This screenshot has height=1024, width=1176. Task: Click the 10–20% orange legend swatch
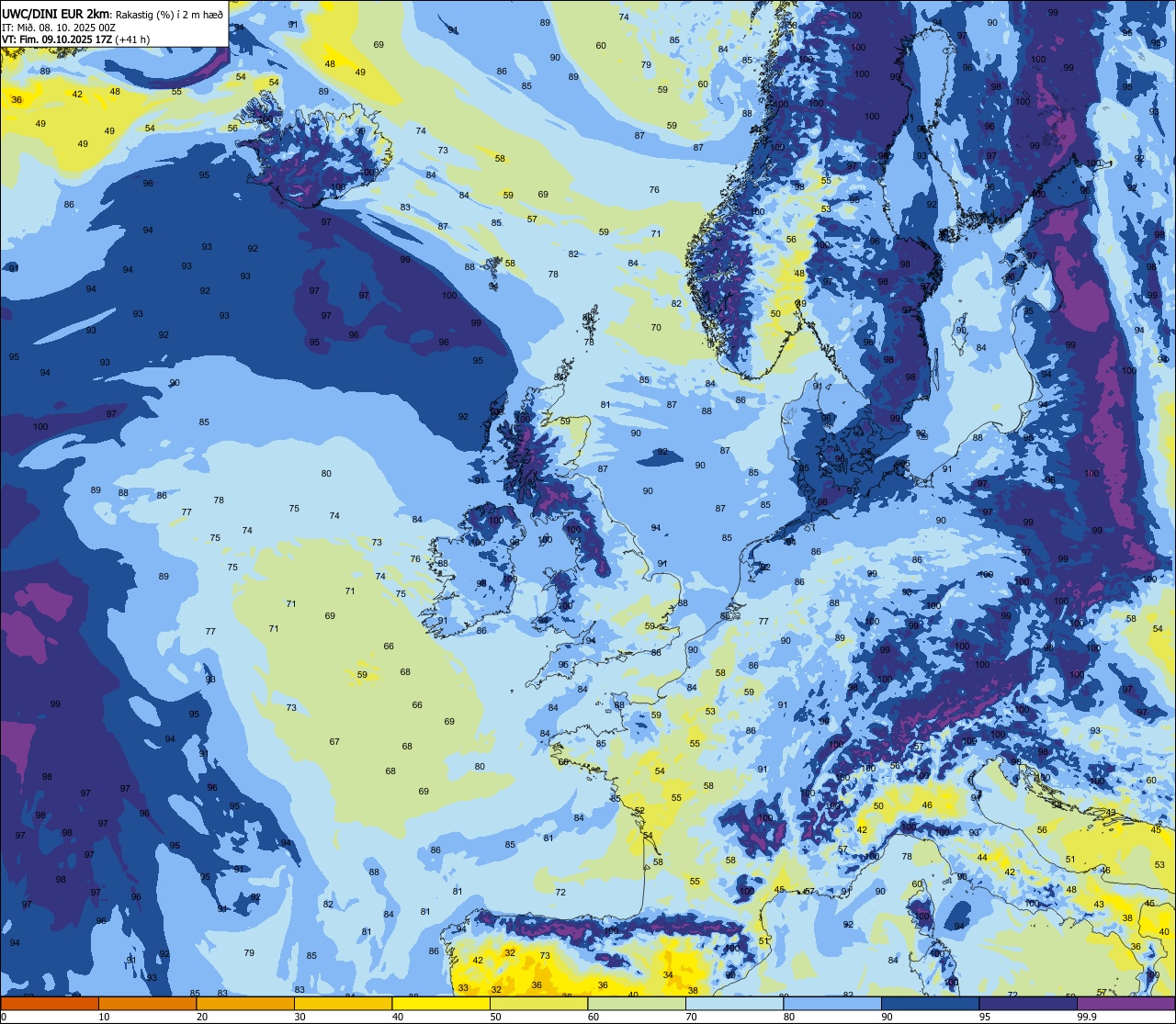[x=147, y=1003]
